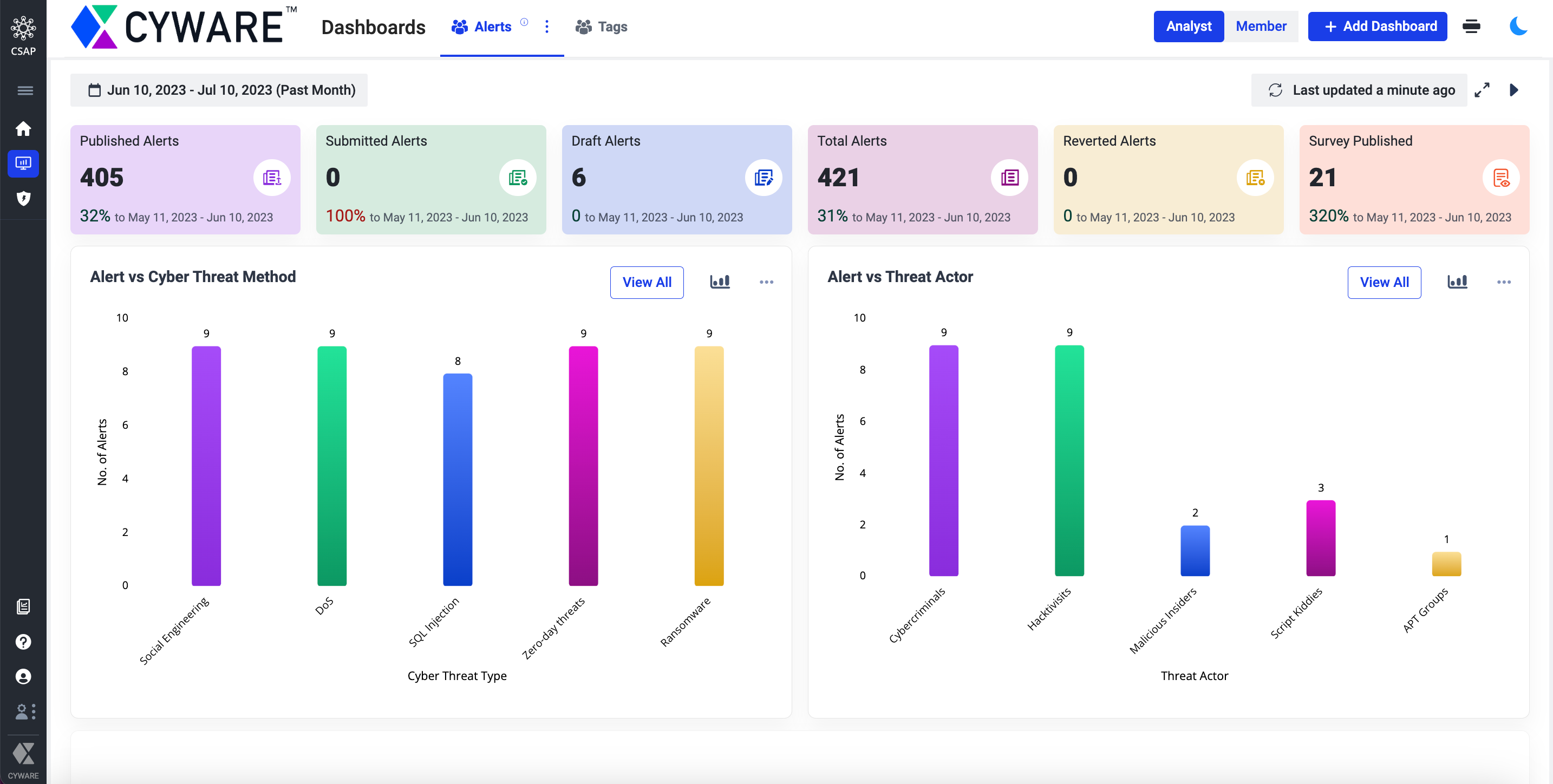Open the date range picker
Screen dimensions: 1553x784
pos(219,90)
